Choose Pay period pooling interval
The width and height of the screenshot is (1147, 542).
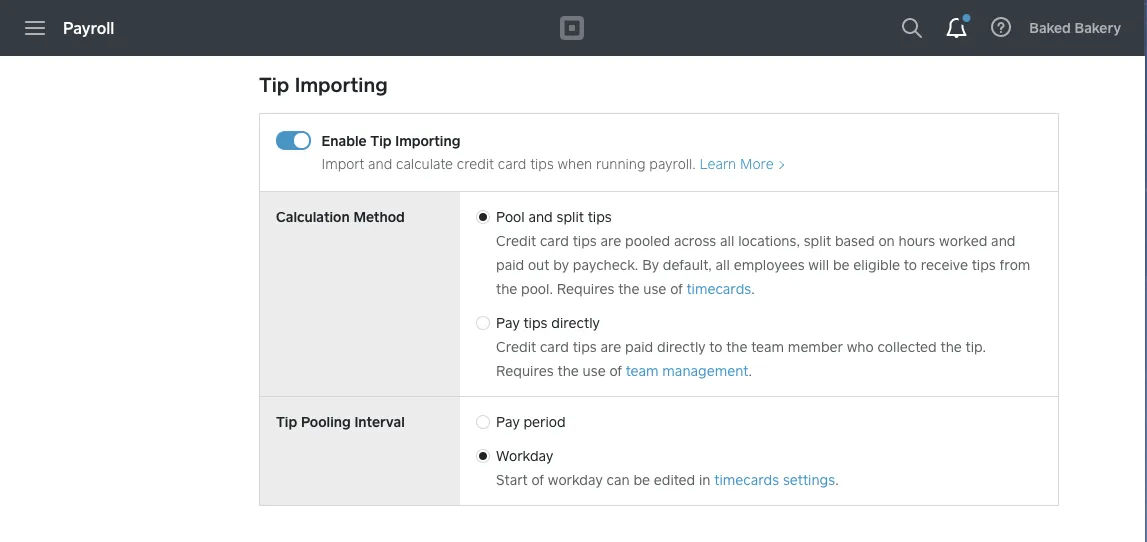click(x=483, y=422)
